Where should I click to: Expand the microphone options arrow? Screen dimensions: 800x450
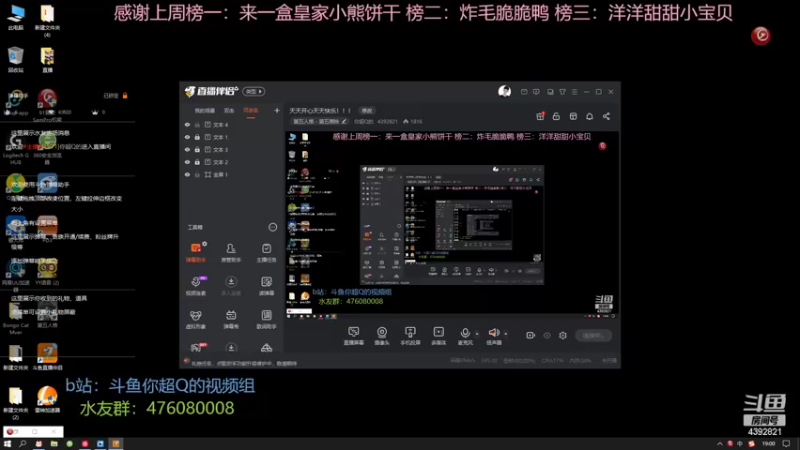(477, 334)
